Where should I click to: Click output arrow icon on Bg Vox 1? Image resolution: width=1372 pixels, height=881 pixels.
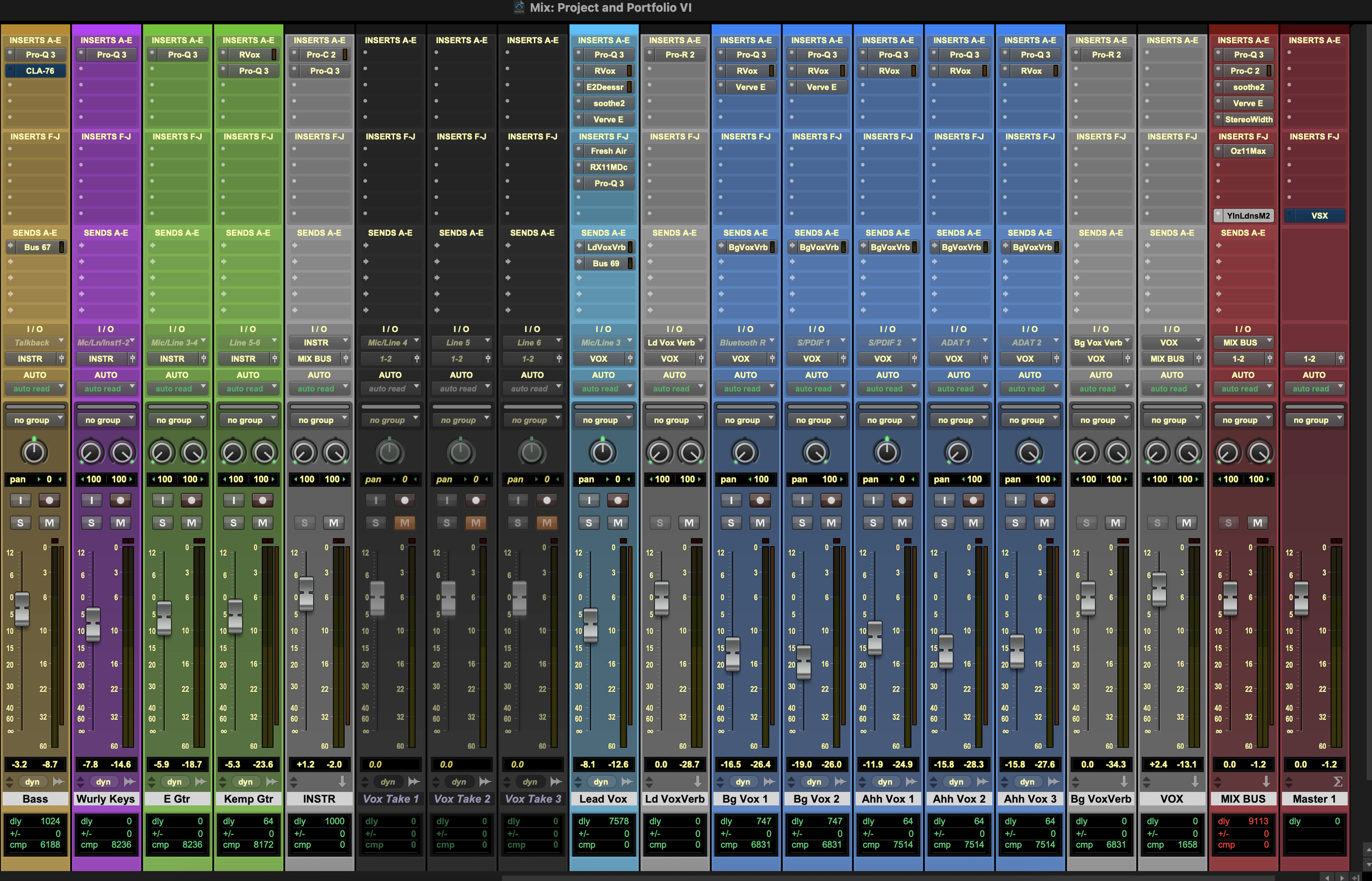(x=769, y=782)
